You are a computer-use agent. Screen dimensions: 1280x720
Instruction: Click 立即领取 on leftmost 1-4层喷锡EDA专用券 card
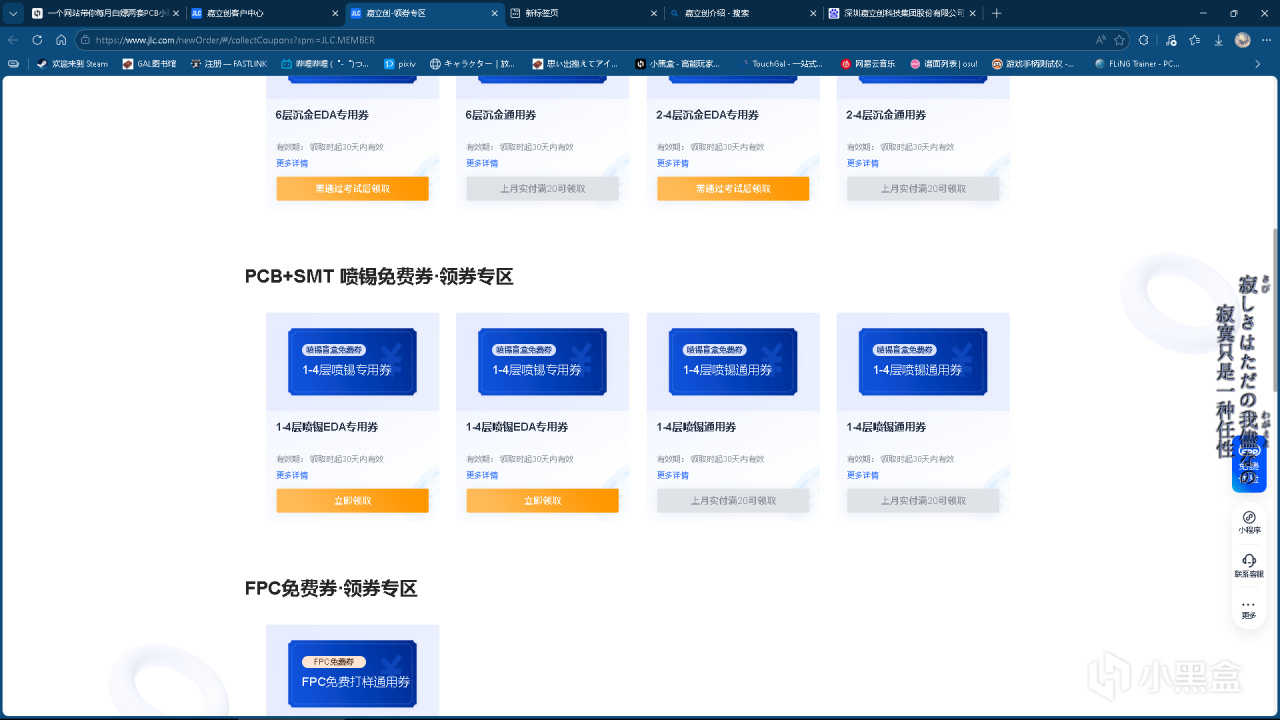click(352, 500)
